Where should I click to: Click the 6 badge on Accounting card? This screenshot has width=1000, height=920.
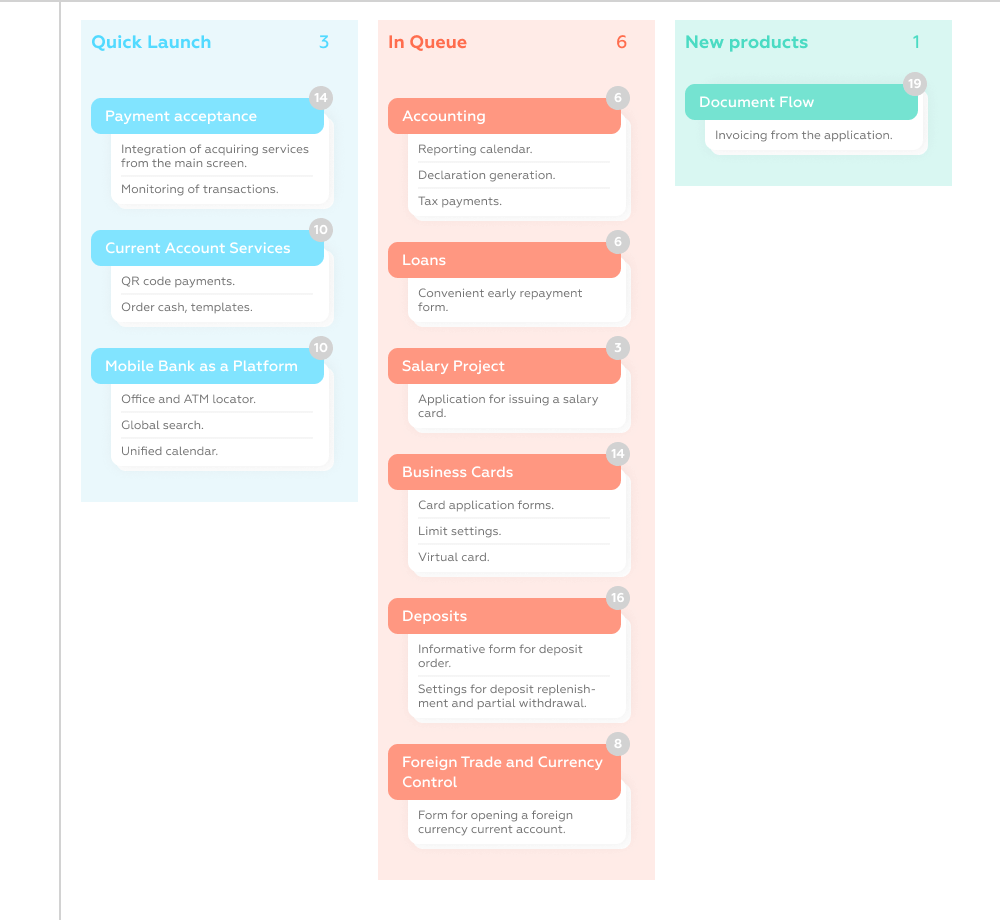pos(618,98)
